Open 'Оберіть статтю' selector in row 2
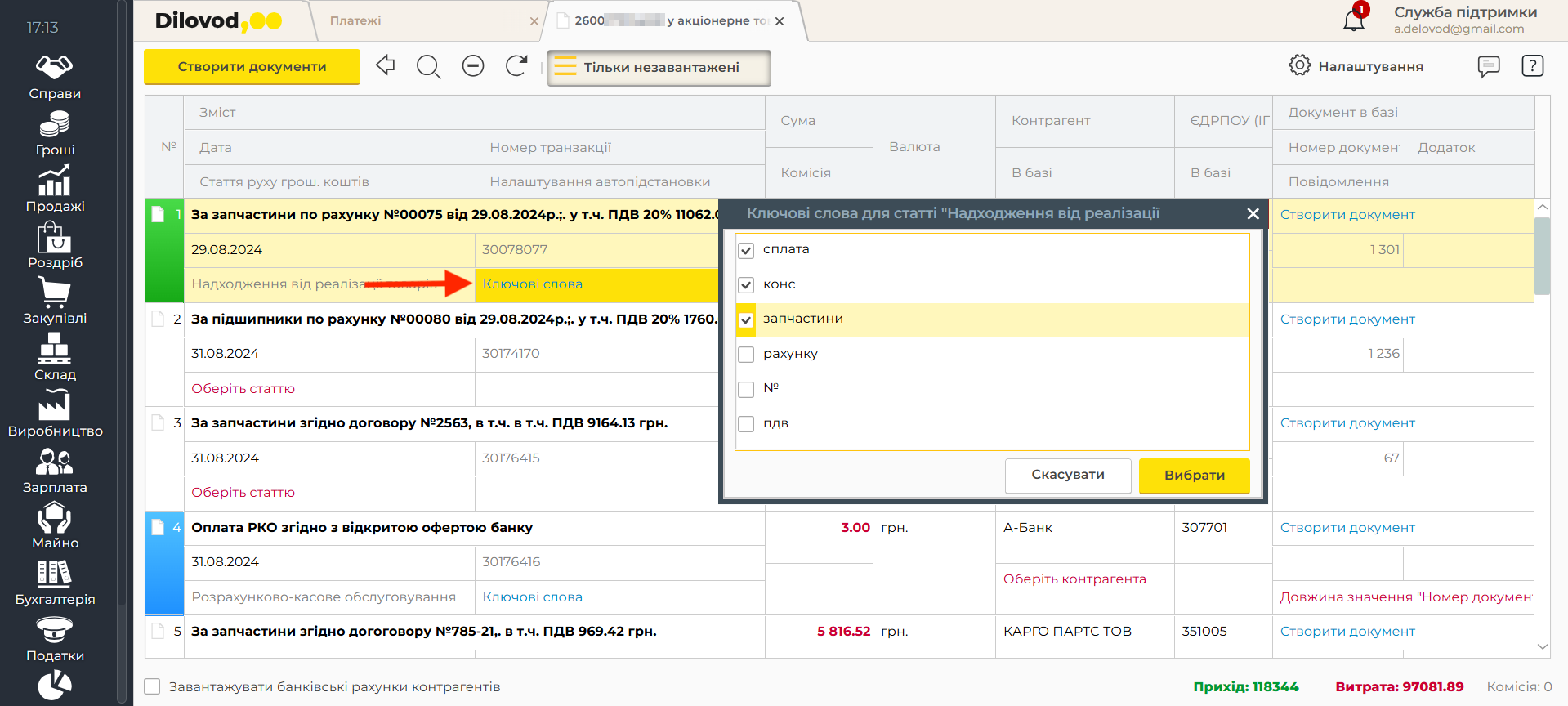This screenshot has height=706, width=1568. 243,389
